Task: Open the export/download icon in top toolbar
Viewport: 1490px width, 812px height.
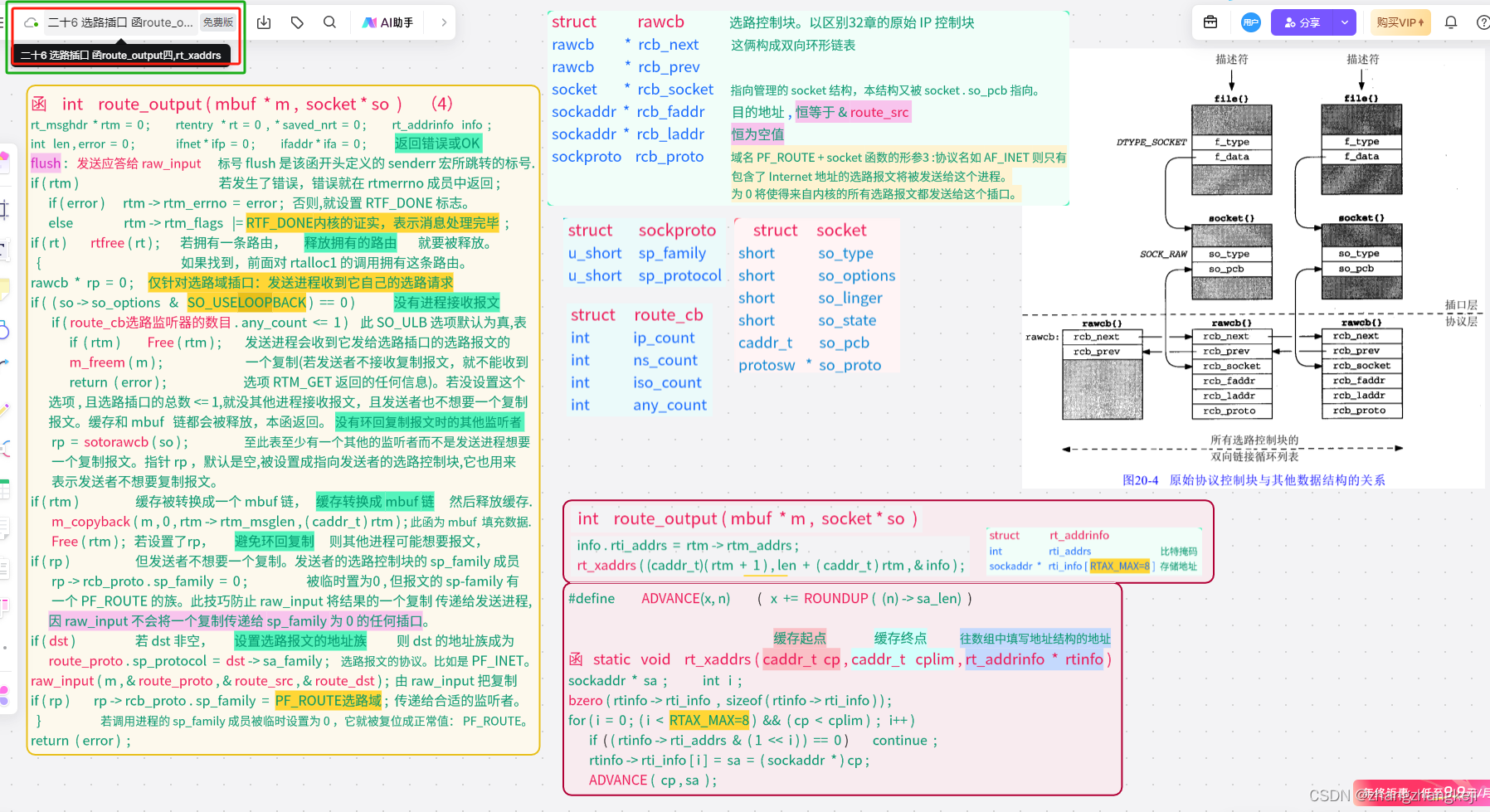Action: pyautogui.click(x=264, y=22)
